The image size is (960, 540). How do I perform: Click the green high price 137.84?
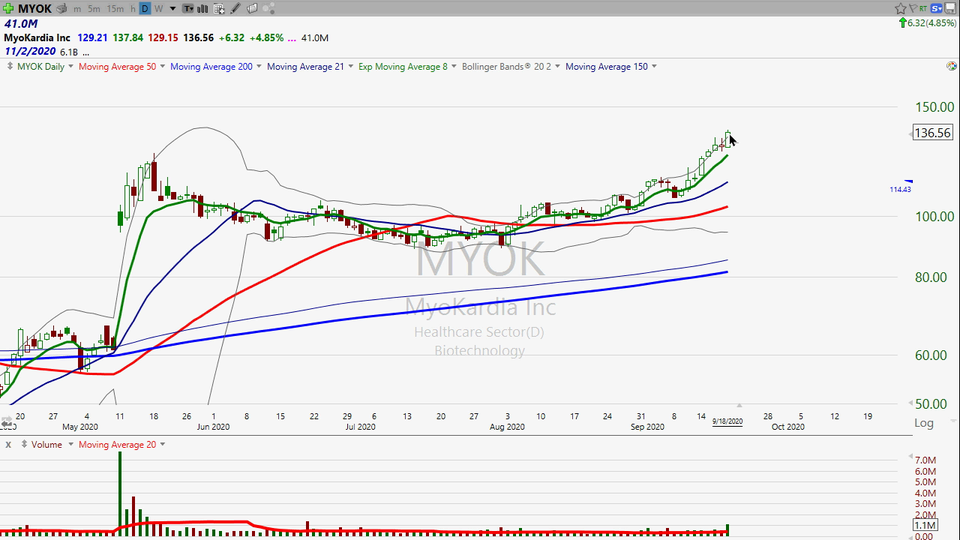[x=128, y=37]
